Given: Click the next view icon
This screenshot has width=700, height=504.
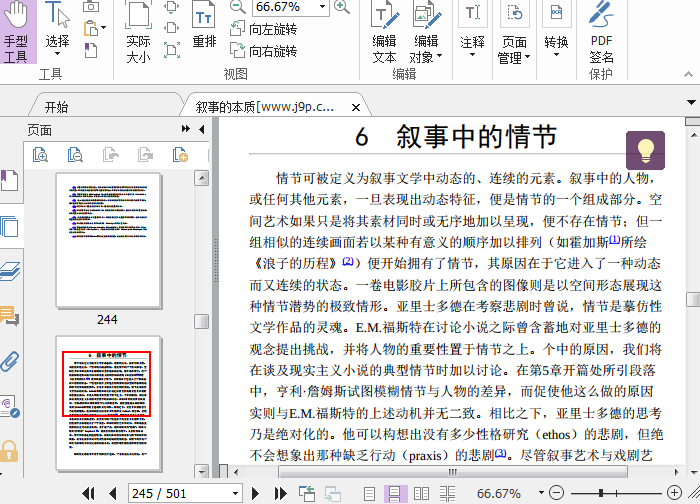Looking at the screenshot, I should tap(333, 493).
